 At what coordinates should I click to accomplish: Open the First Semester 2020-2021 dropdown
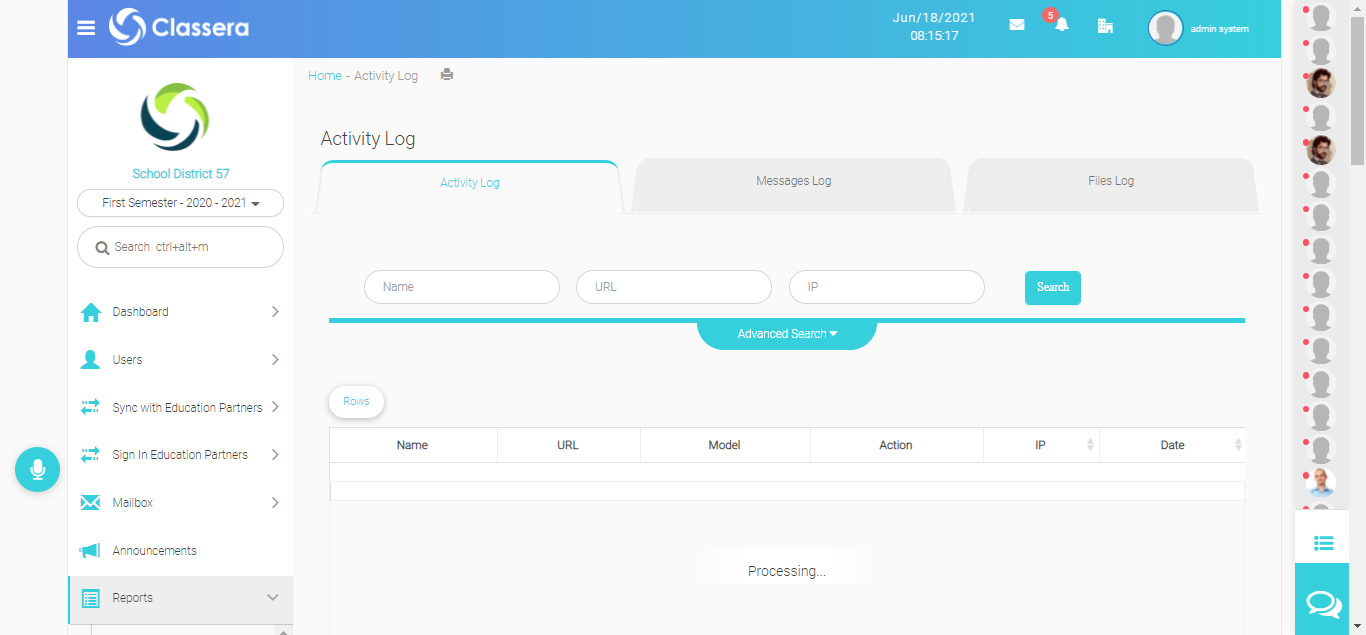180,203
